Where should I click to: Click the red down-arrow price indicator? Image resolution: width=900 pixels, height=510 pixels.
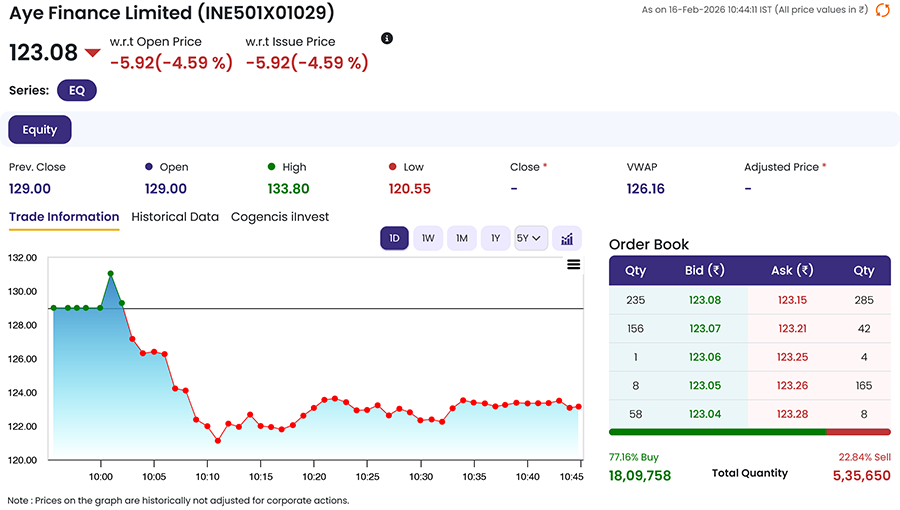(92, 53)
